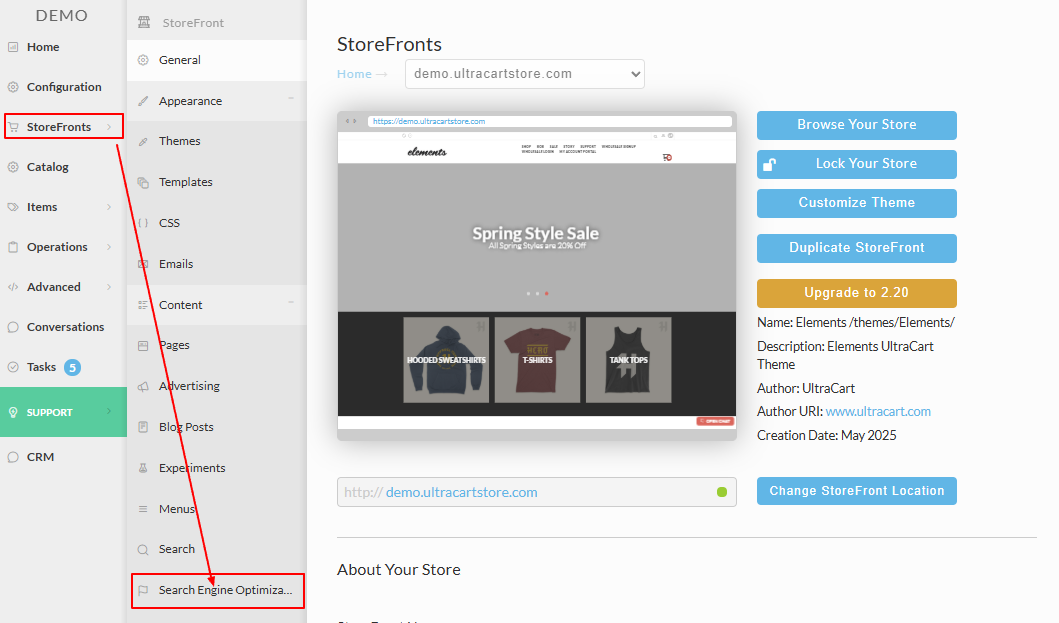Viewport: 1059px width, 623px height.
Task: Open the www.ultracart.com author link
Action: (878, 412)
